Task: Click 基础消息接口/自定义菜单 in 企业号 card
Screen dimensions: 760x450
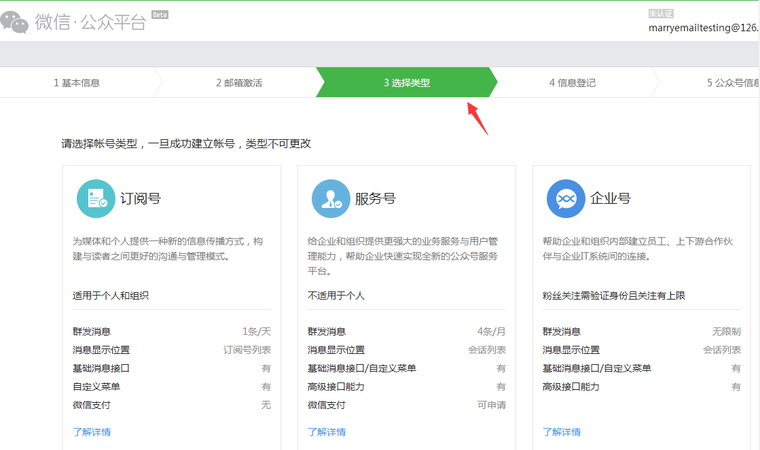Action: (597, 369)
